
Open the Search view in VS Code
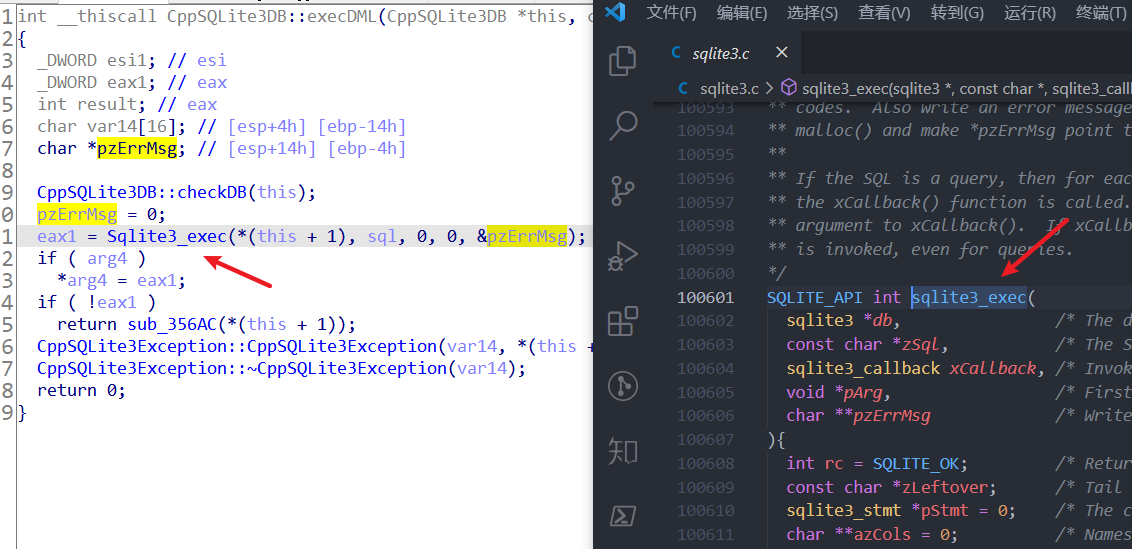[x=622, y=126]
